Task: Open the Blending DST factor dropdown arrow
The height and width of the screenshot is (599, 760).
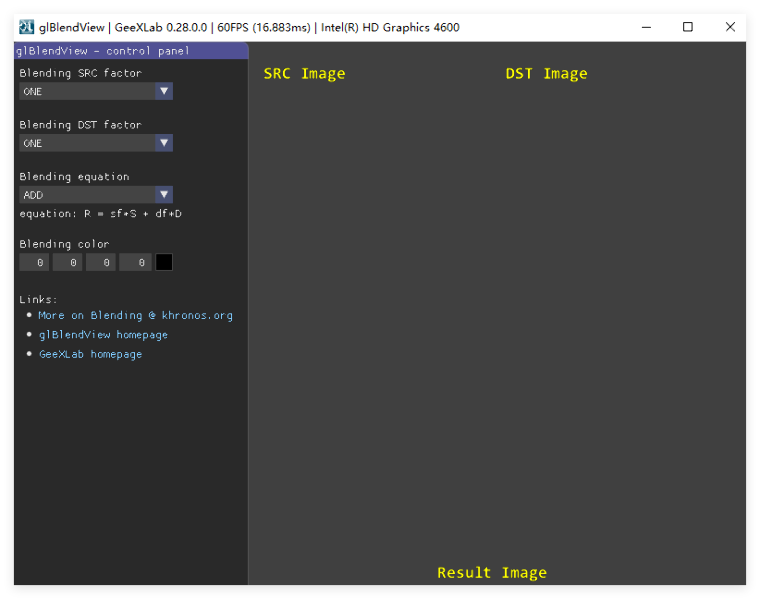Action: pyautogui.click(x=164, y=143)
